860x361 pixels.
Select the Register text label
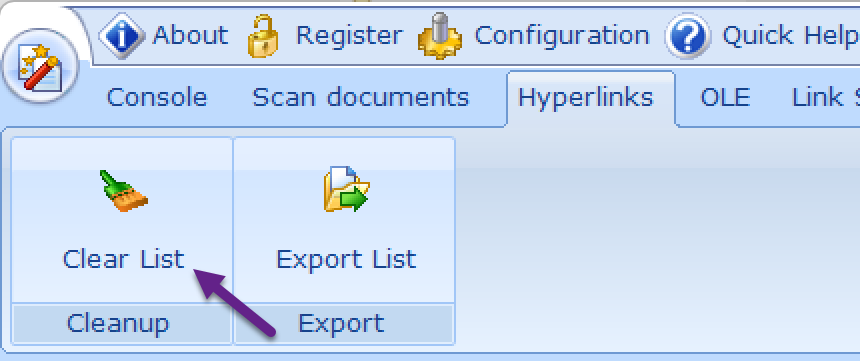pos(349,36)
